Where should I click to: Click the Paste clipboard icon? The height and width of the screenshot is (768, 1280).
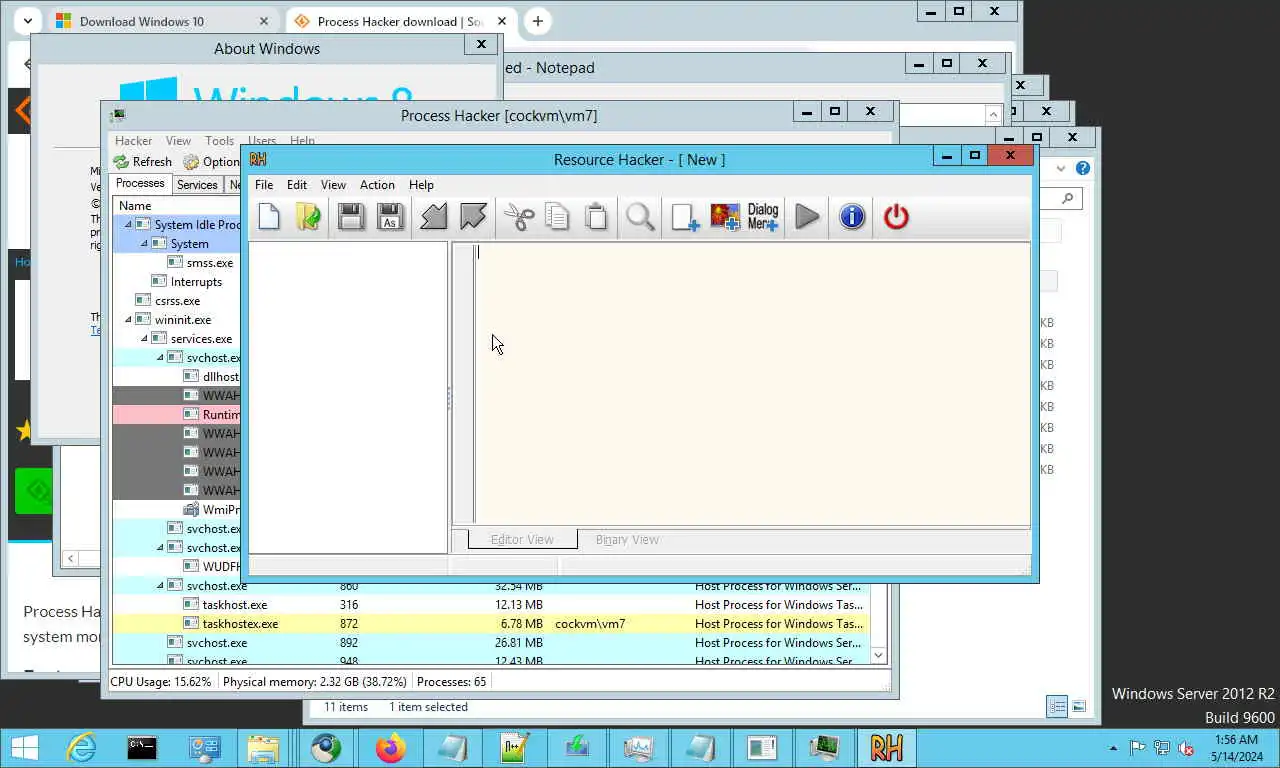click(x=596, y=217)
